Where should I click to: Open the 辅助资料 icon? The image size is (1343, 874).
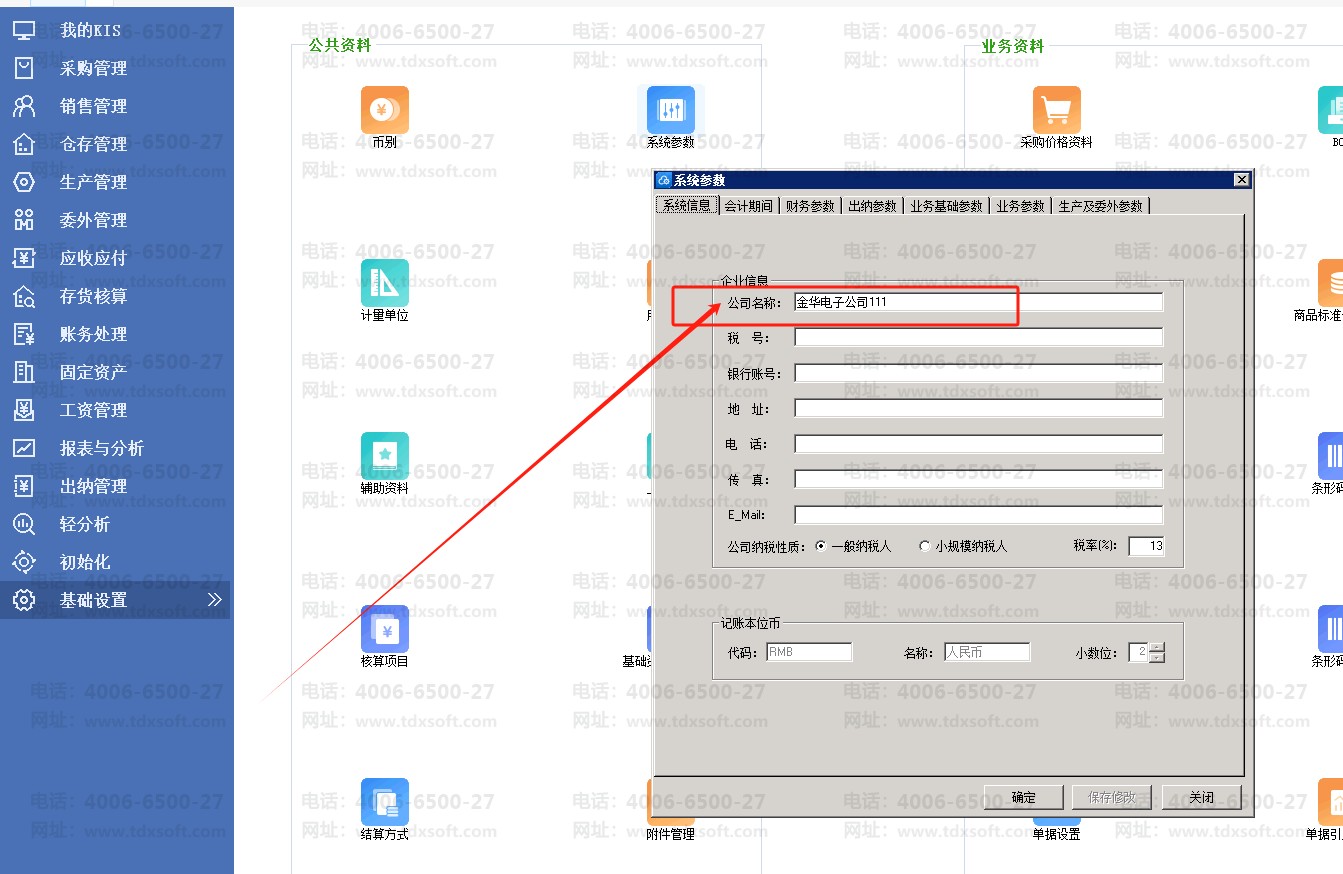click(385, 456)
